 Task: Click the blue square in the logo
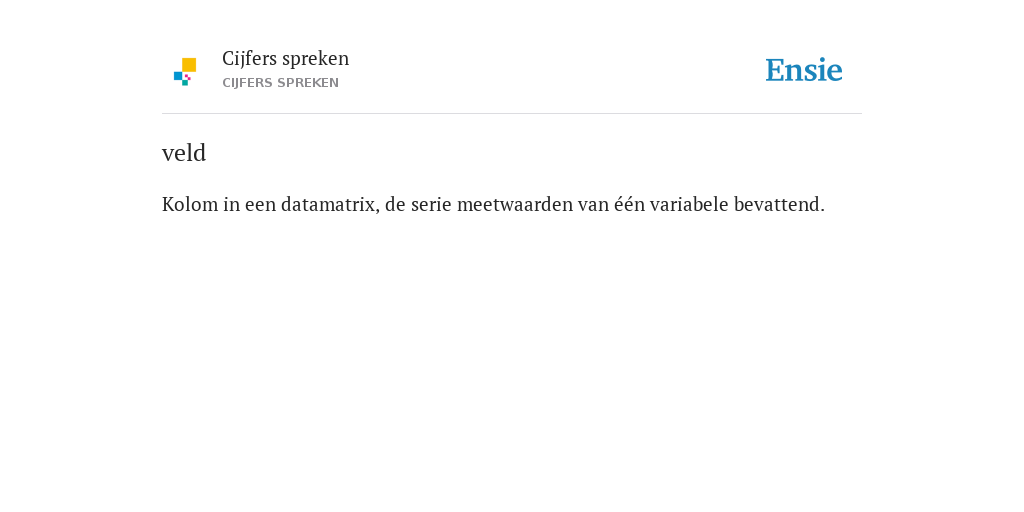[178, 76]
